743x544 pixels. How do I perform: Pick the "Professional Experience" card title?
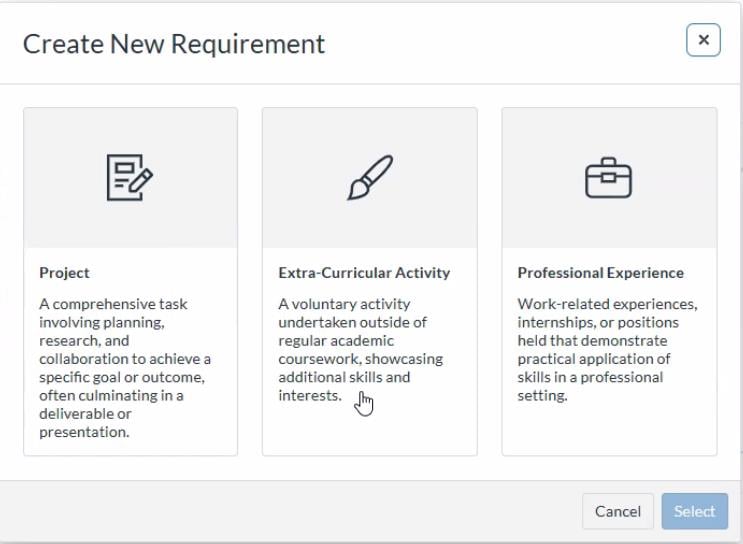coord(600,273)
